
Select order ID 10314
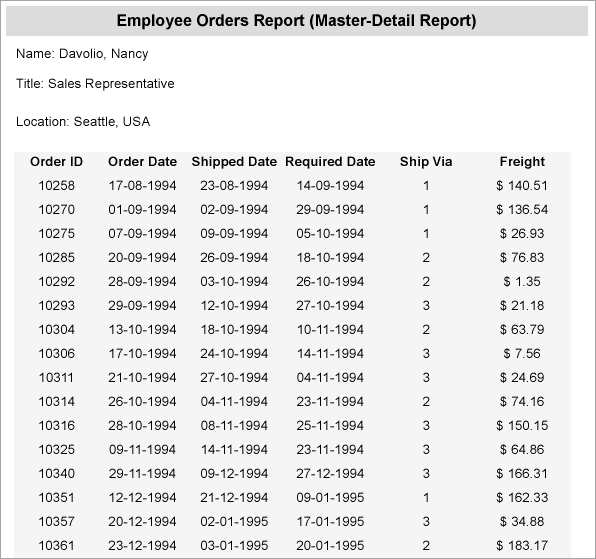pos(57,401)
